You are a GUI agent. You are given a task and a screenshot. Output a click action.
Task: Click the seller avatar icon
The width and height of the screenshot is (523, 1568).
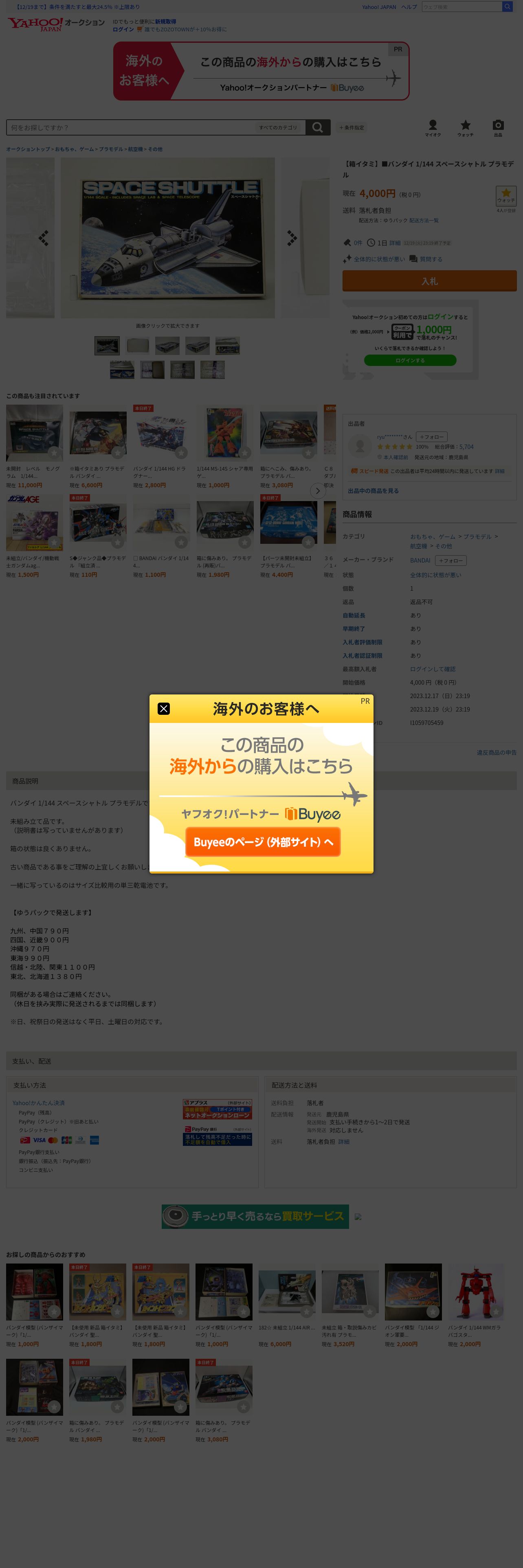360,446
